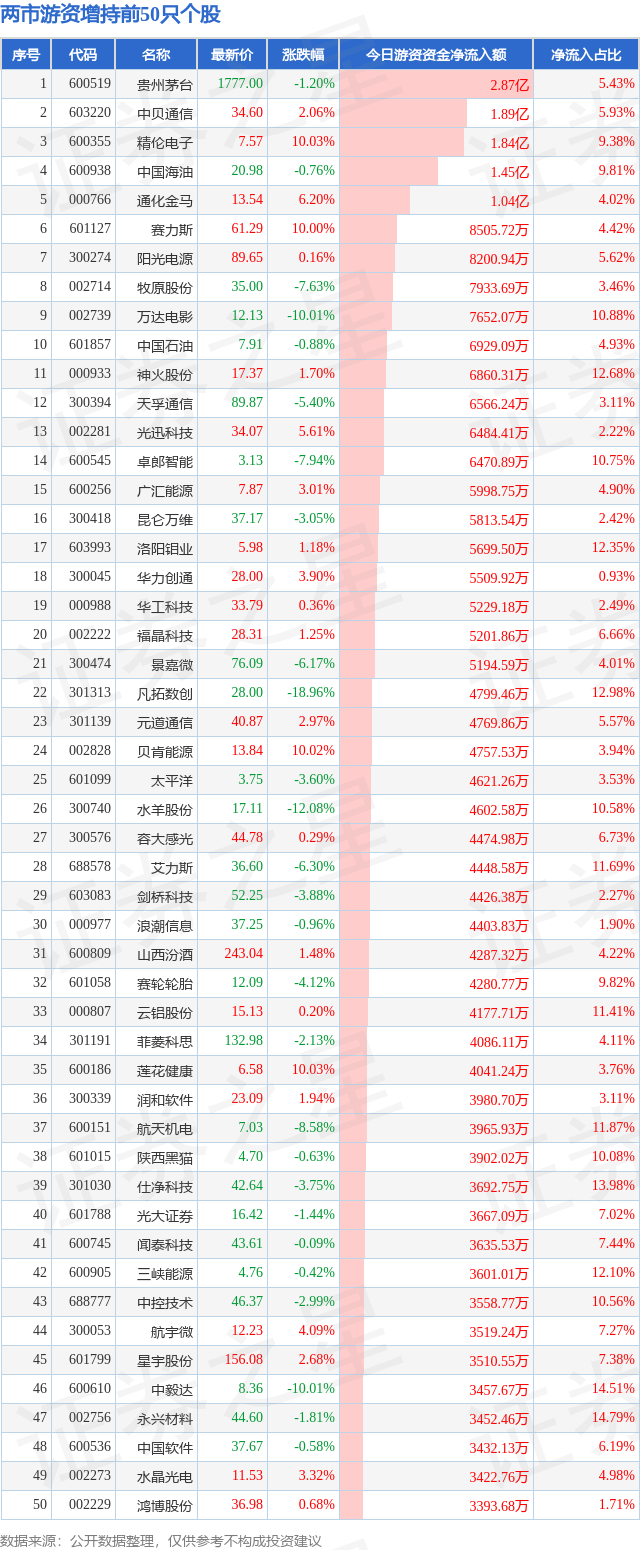This screenshot has height=1550, width=640.
Task: Select the stock name 航宇微
Action: tap(173, 1331)
